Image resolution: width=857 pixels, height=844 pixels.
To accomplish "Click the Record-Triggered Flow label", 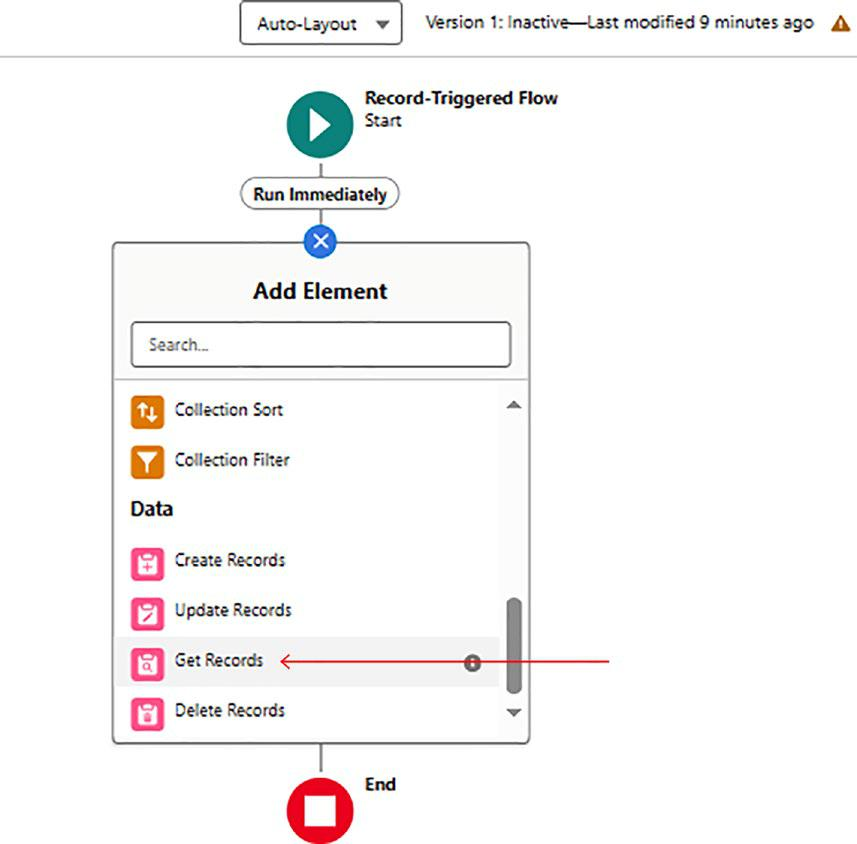I will coord(461,98).
